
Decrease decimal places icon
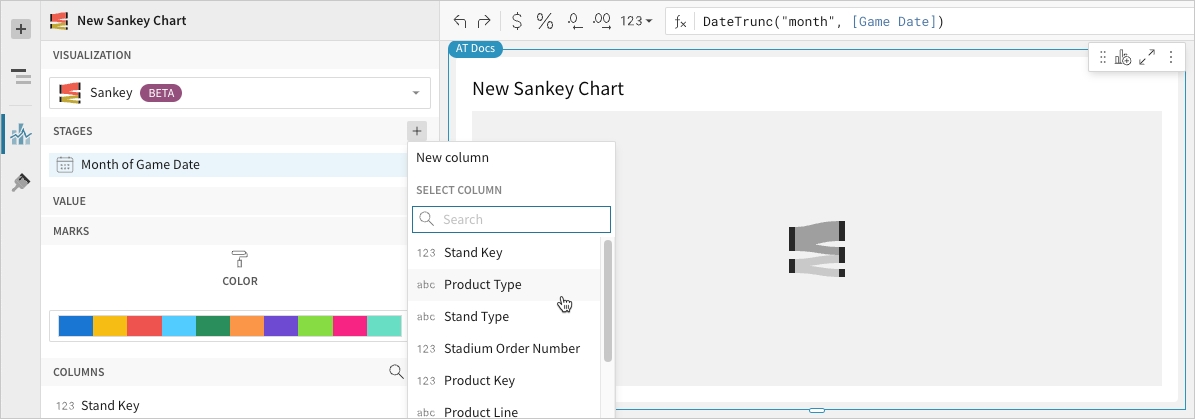tap(574, 21)
